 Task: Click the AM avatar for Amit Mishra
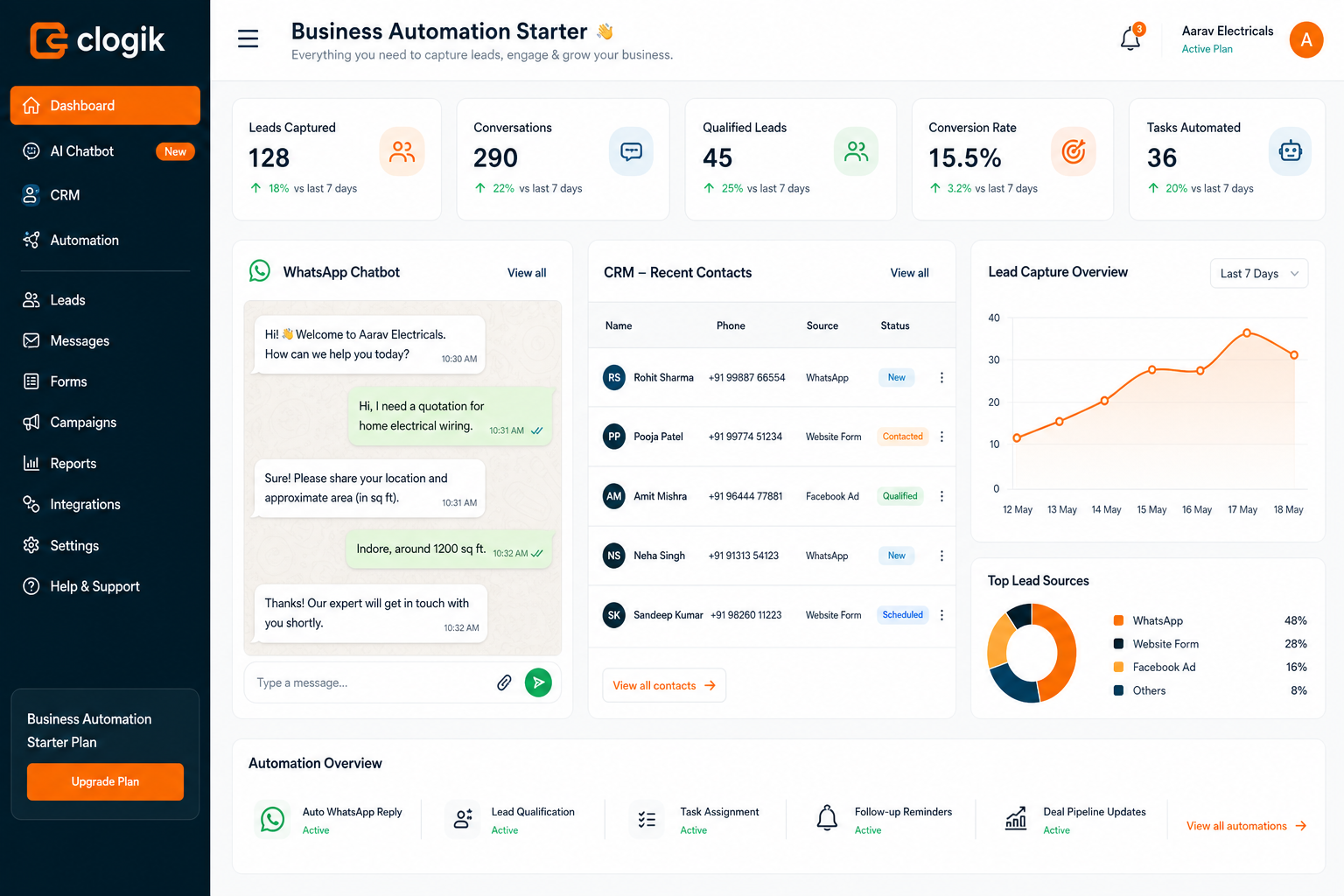(x=614, y=496)
